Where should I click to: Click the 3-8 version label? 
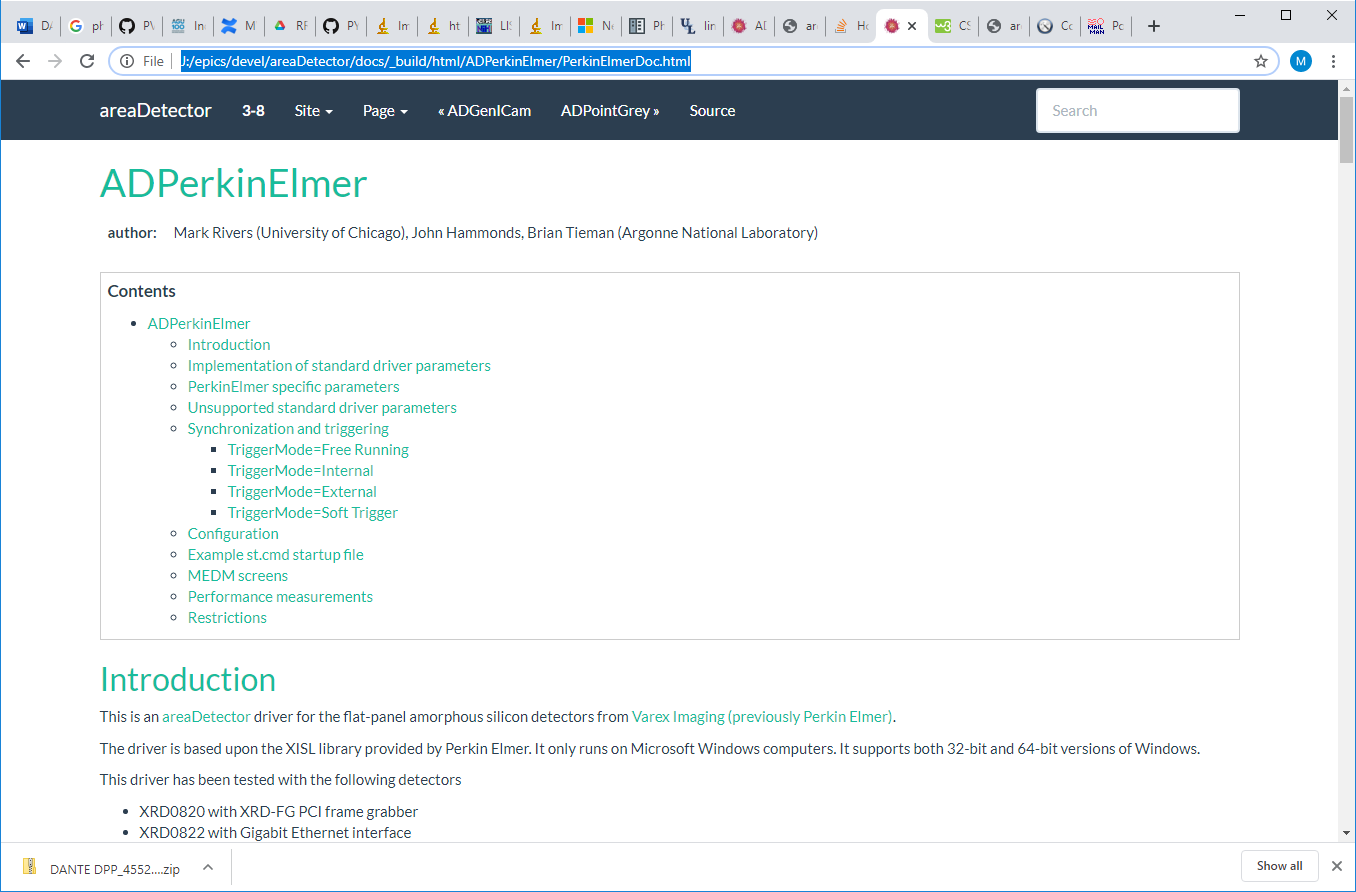[253, 111]
